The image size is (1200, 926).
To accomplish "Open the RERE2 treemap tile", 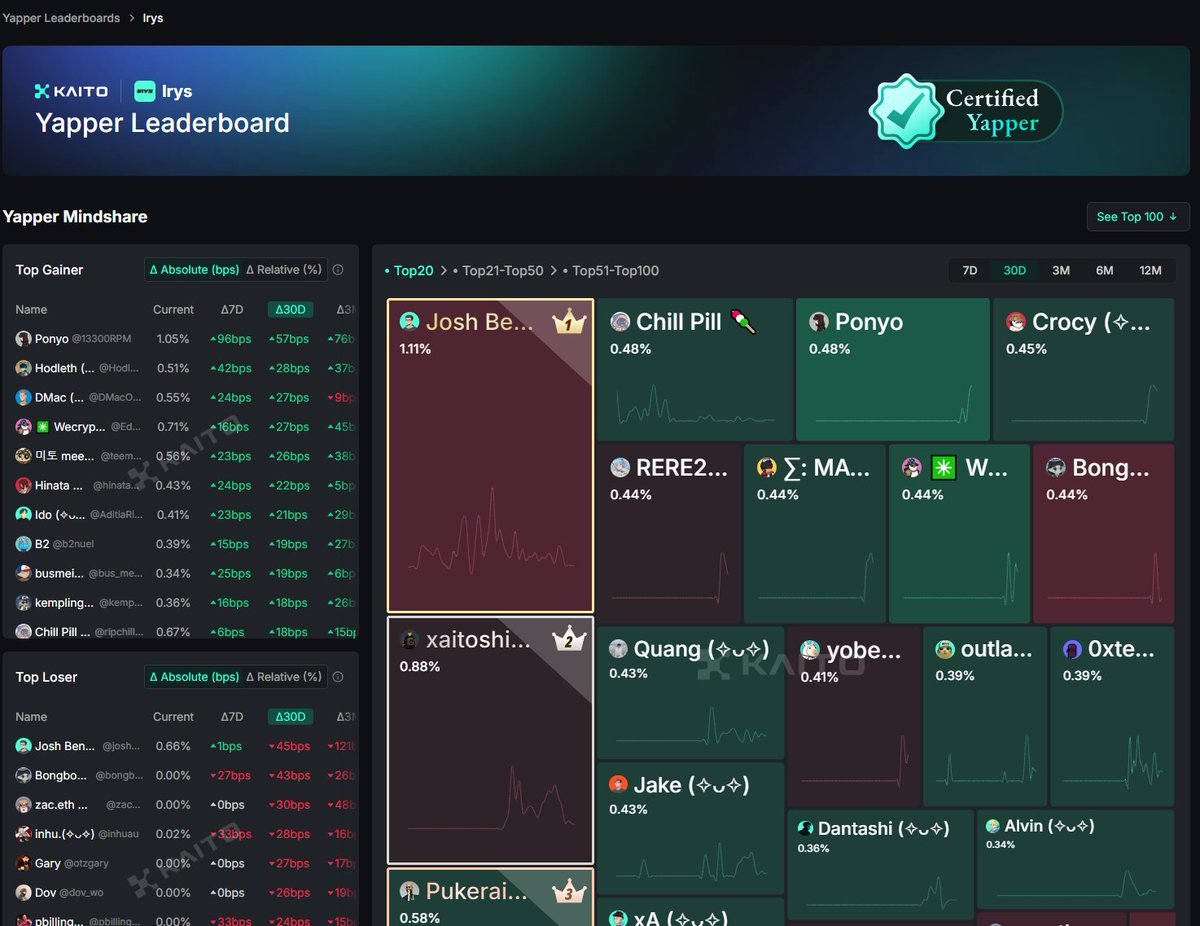I will point(670,534).
